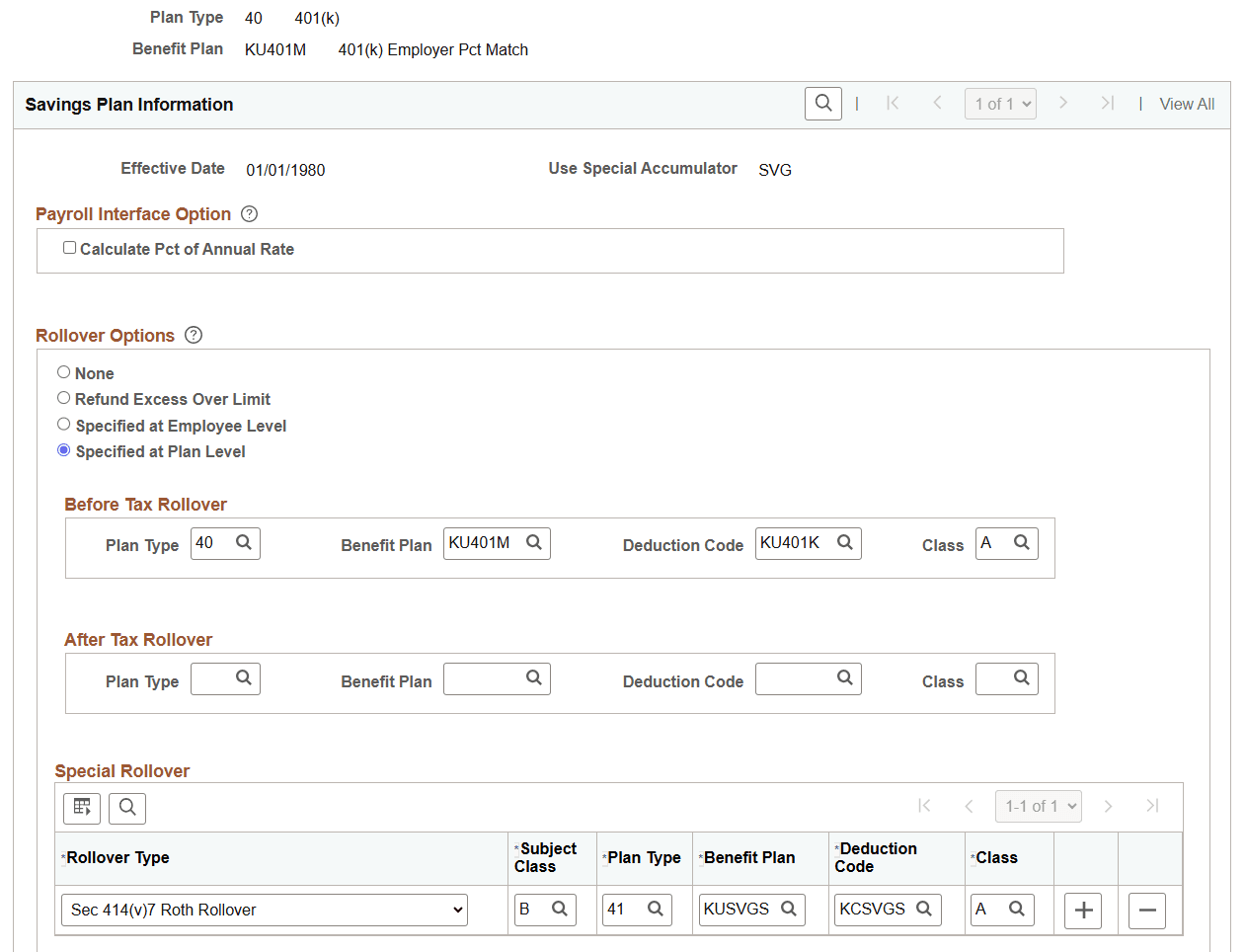This screenshot has height=952, width=1246.
Task: Select the None rollover option
Action: point(63,372)
